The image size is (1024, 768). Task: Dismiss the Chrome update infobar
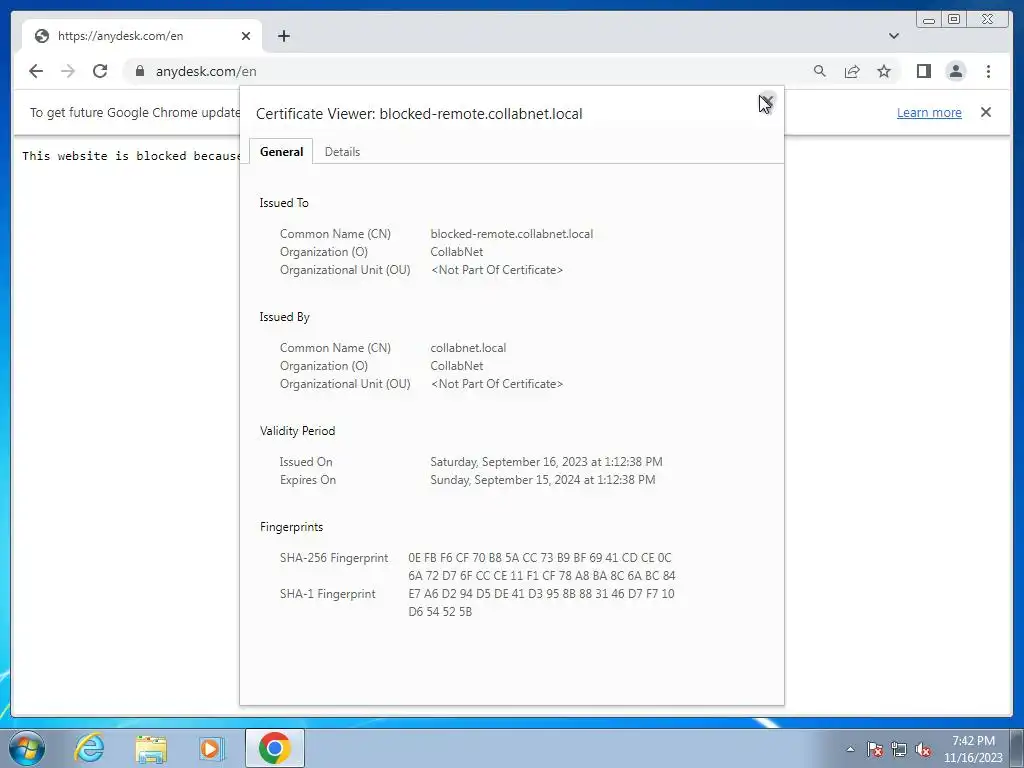pyautogui.click(x=986, y=112)
